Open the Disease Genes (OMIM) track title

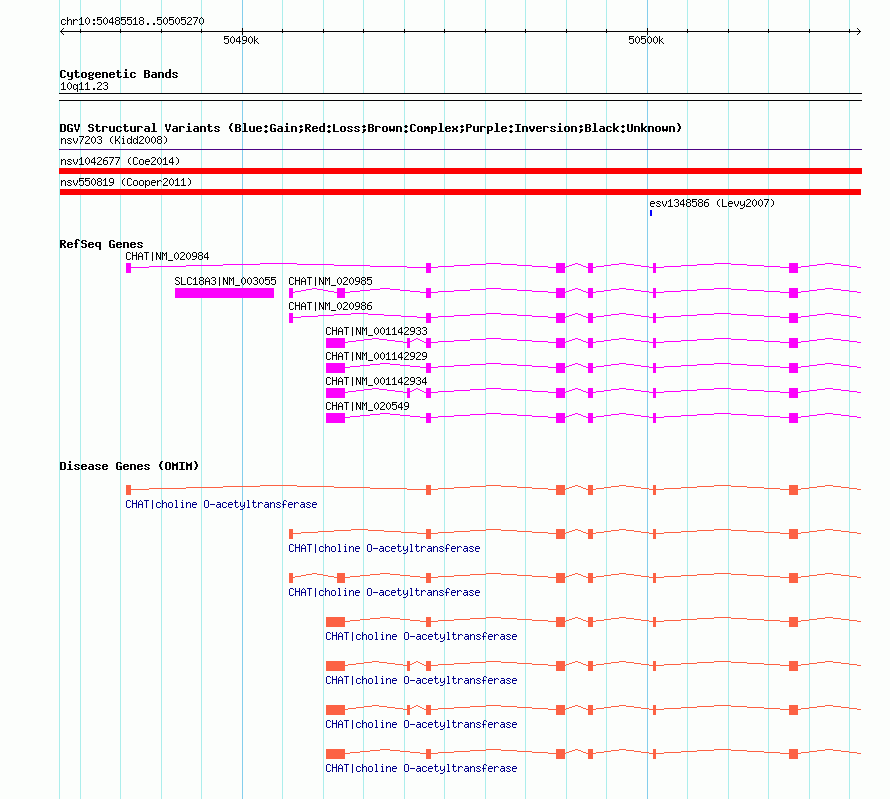click(129, 466)
